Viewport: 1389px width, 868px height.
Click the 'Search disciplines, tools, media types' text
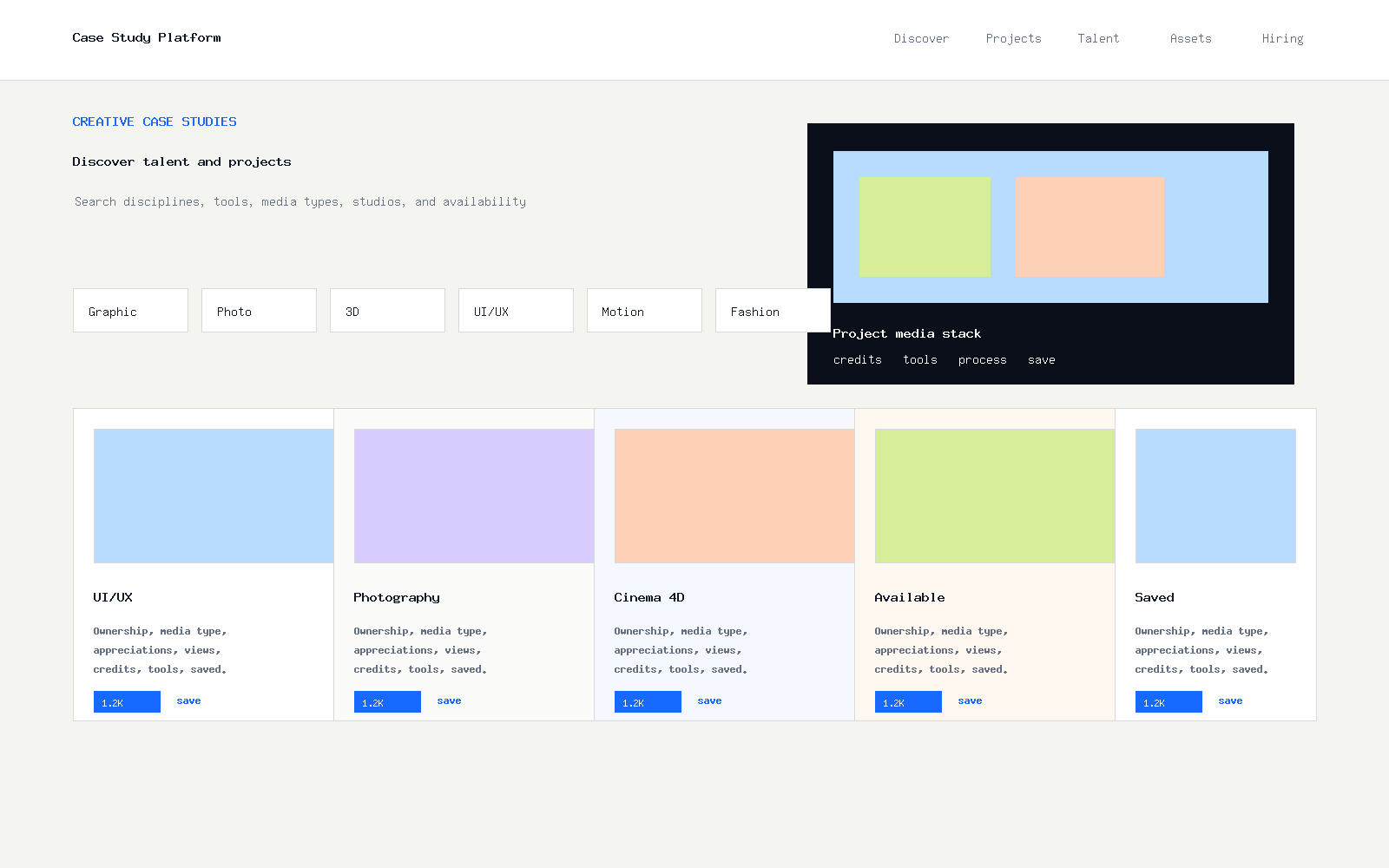pos(300,201)
